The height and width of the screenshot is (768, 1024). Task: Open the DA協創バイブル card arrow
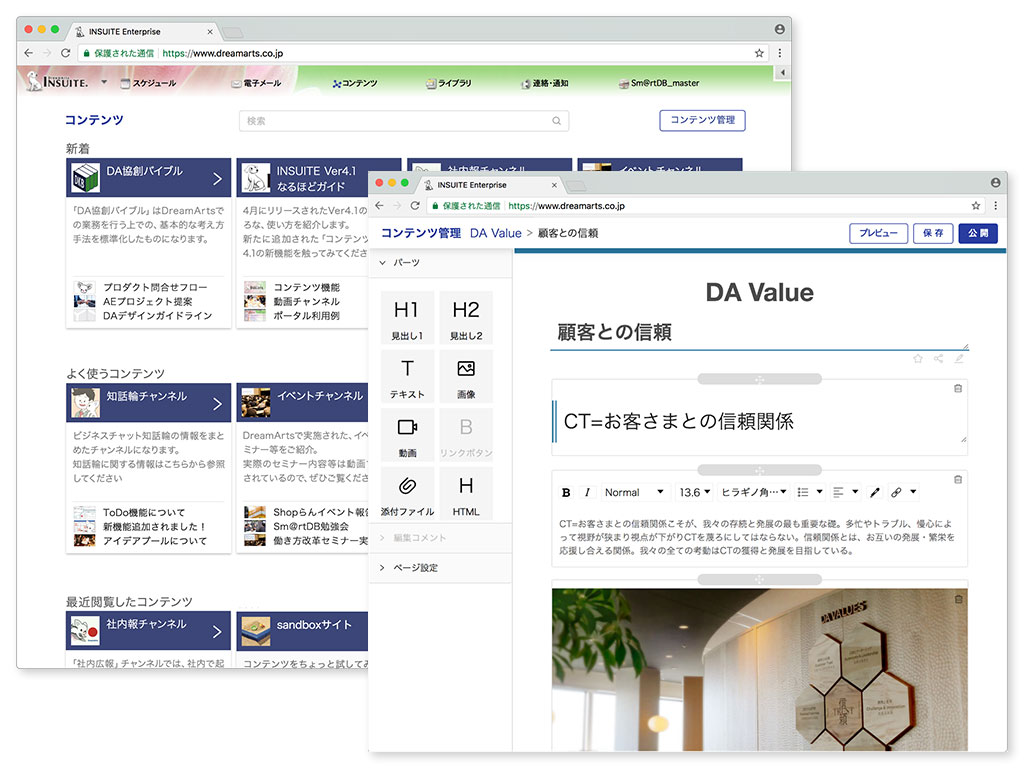point(217,178)
